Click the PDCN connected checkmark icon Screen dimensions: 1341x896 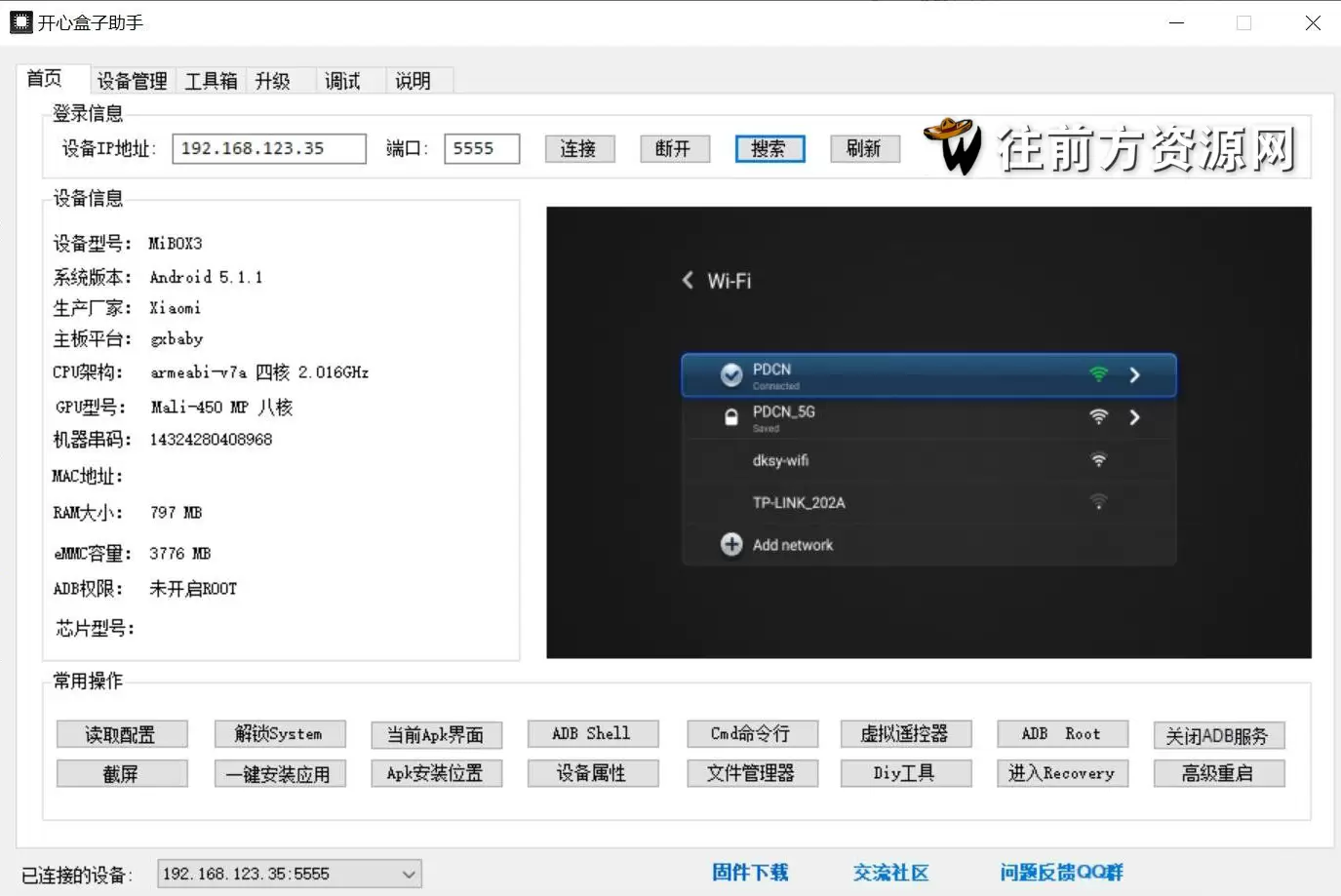click(x=731, y=375)
